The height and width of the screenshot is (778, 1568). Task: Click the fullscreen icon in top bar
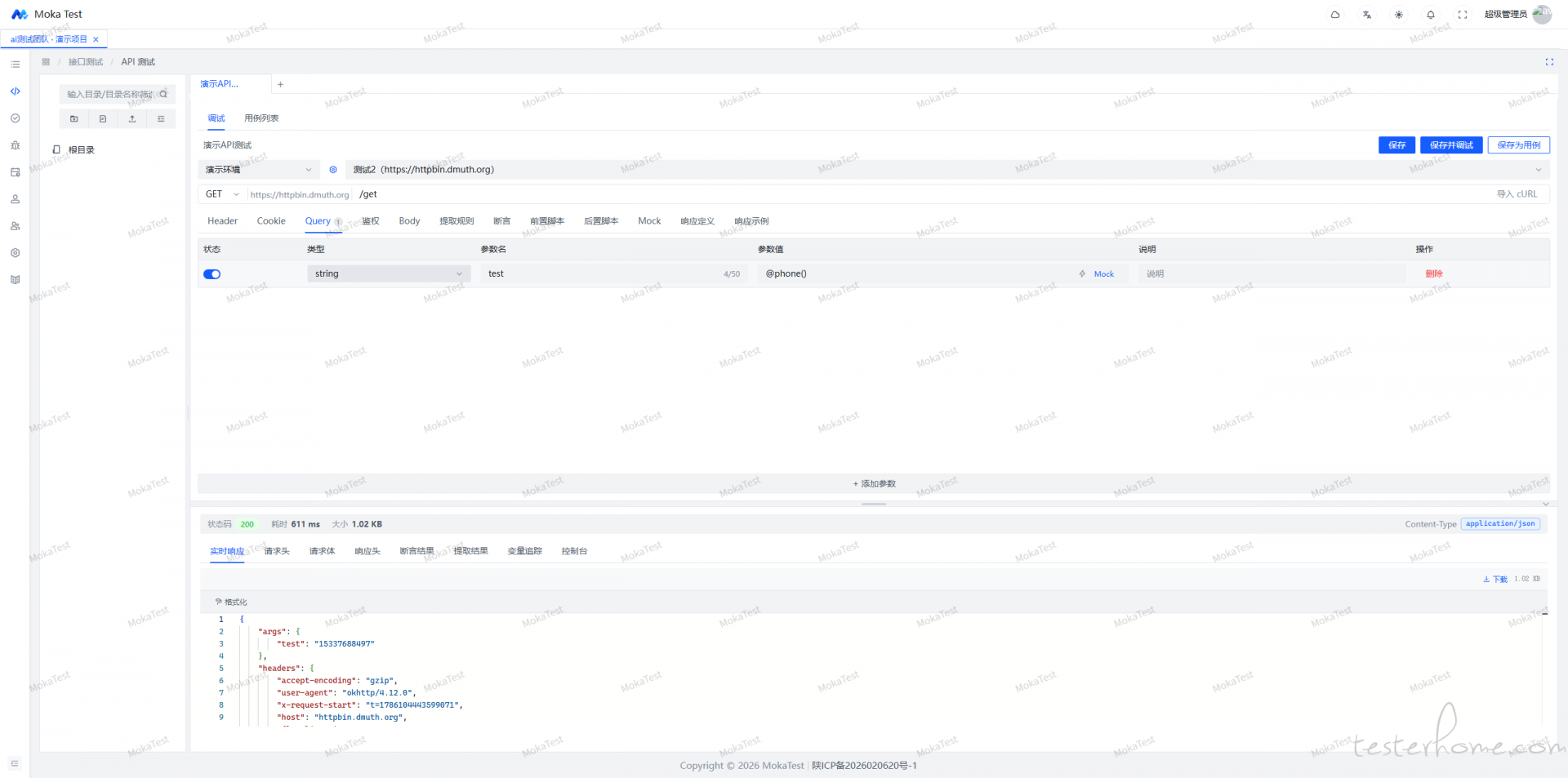(1463, 15)
